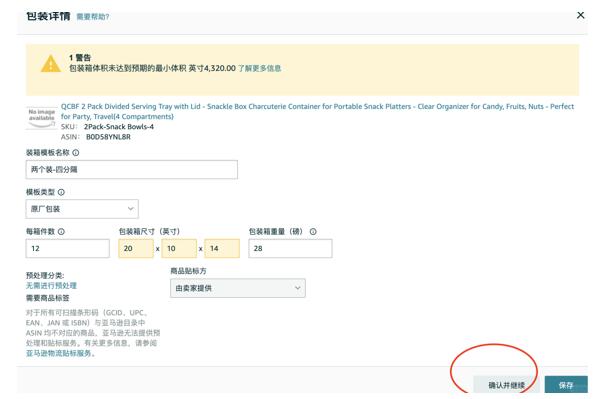Click the 保存 button

566,385
